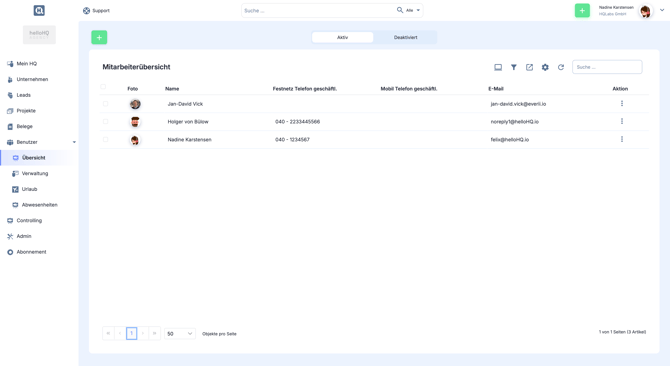Image resolution: width=670 pixels, height=366 pixels.
Task: Open table settings gear icon
Action: click(x=545, y=67)
